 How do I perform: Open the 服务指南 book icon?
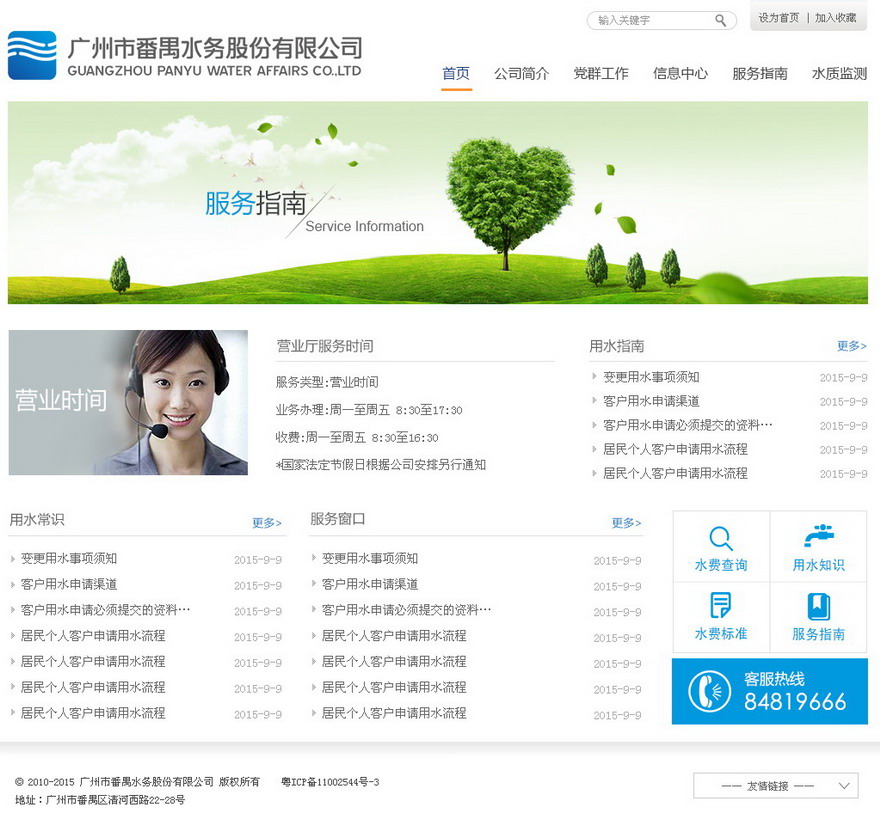pos(818,606)
